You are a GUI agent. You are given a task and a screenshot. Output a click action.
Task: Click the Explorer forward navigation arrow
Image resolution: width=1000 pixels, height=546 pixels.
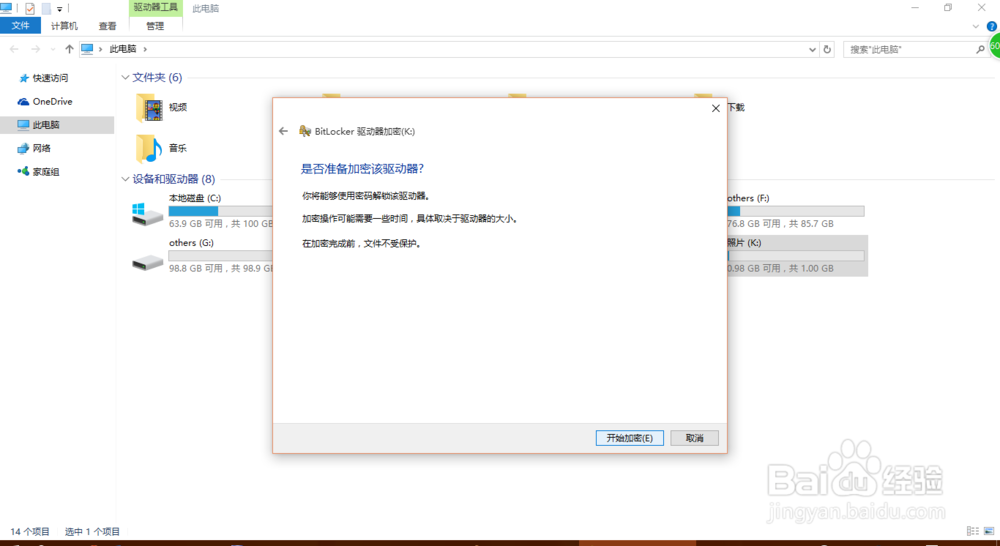36,49
